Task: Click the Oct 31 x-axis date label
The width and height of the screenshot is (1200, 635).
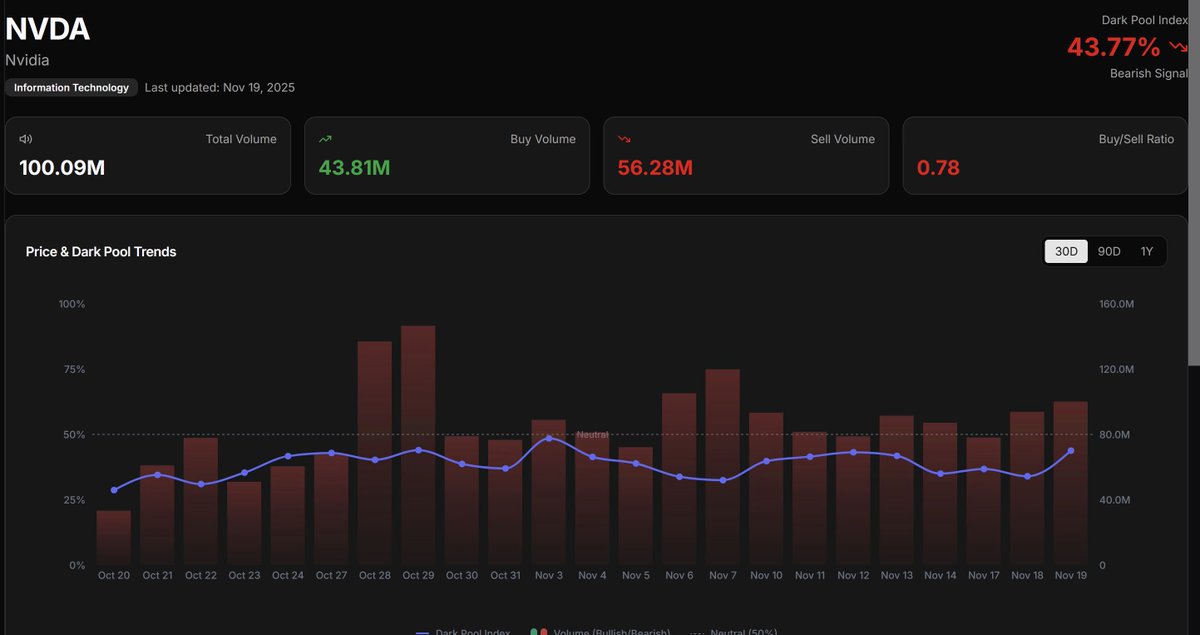Action: coord(505,575)
